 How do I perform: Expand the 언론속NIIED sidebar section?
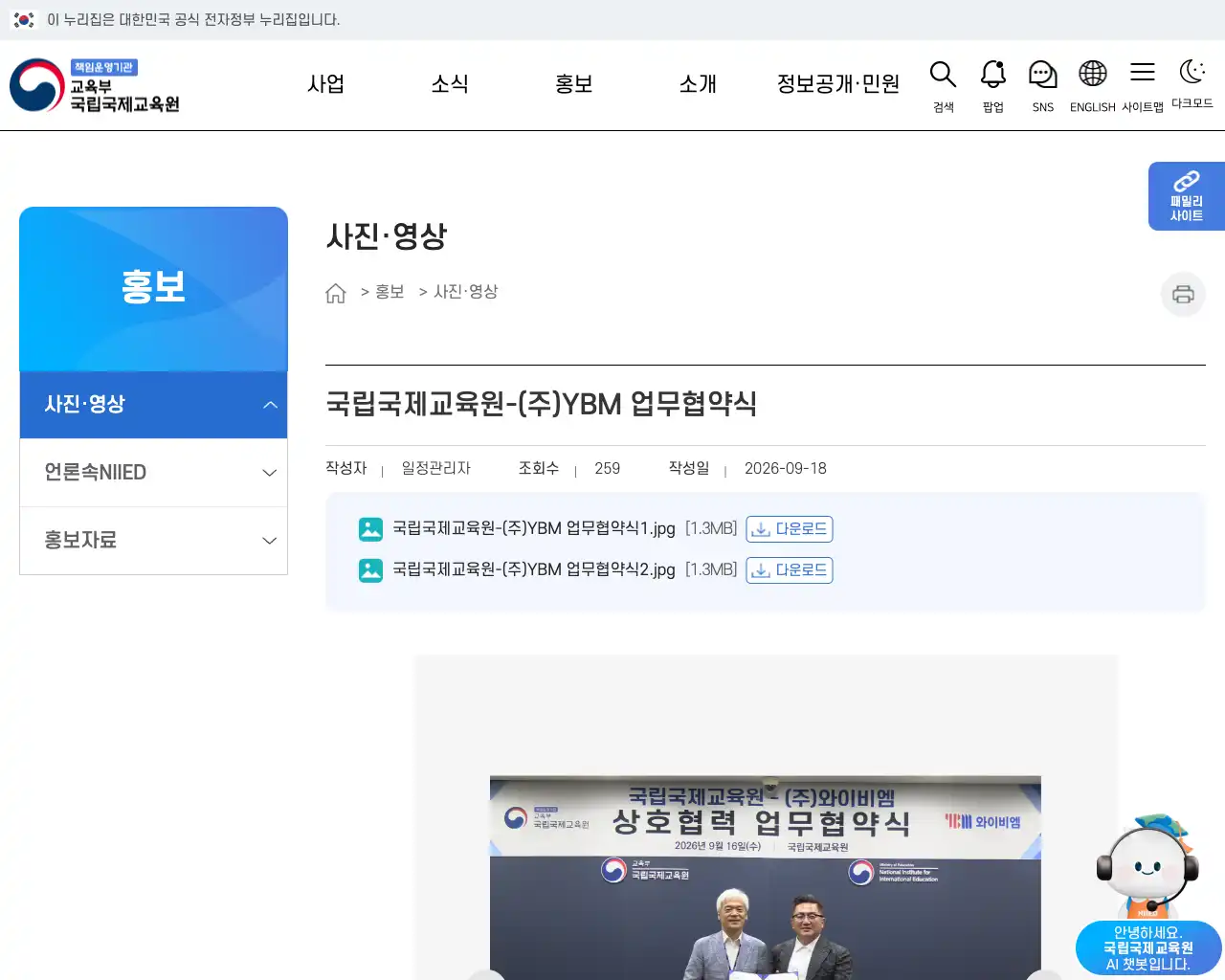coord(153,473)
